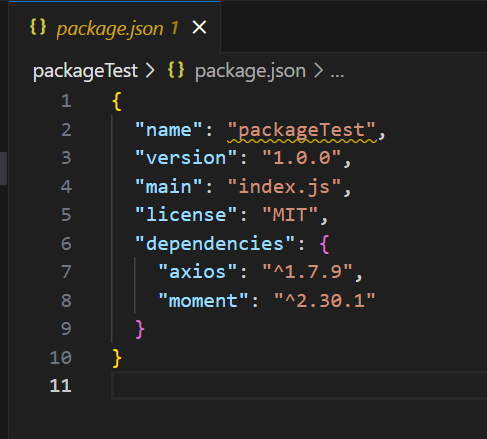Click the "^2.30.1" moment version
The height and width of the screenshot is (439, 487).
coord(325,301)
